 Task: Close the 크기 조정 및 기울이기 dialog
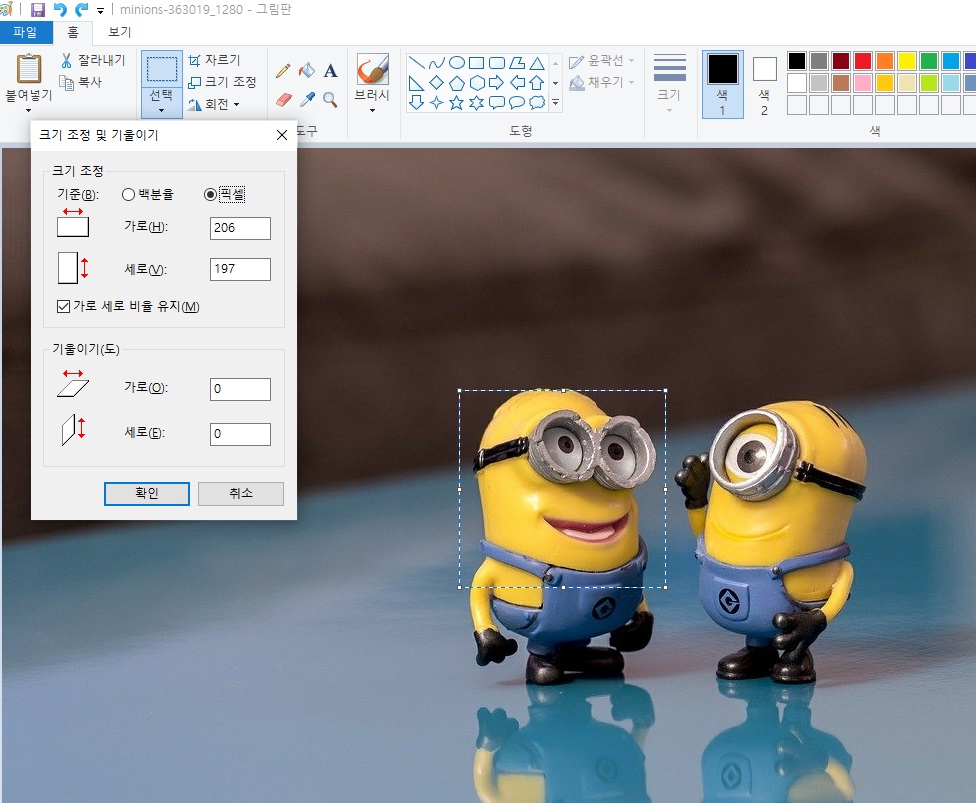tap(281, 135)
